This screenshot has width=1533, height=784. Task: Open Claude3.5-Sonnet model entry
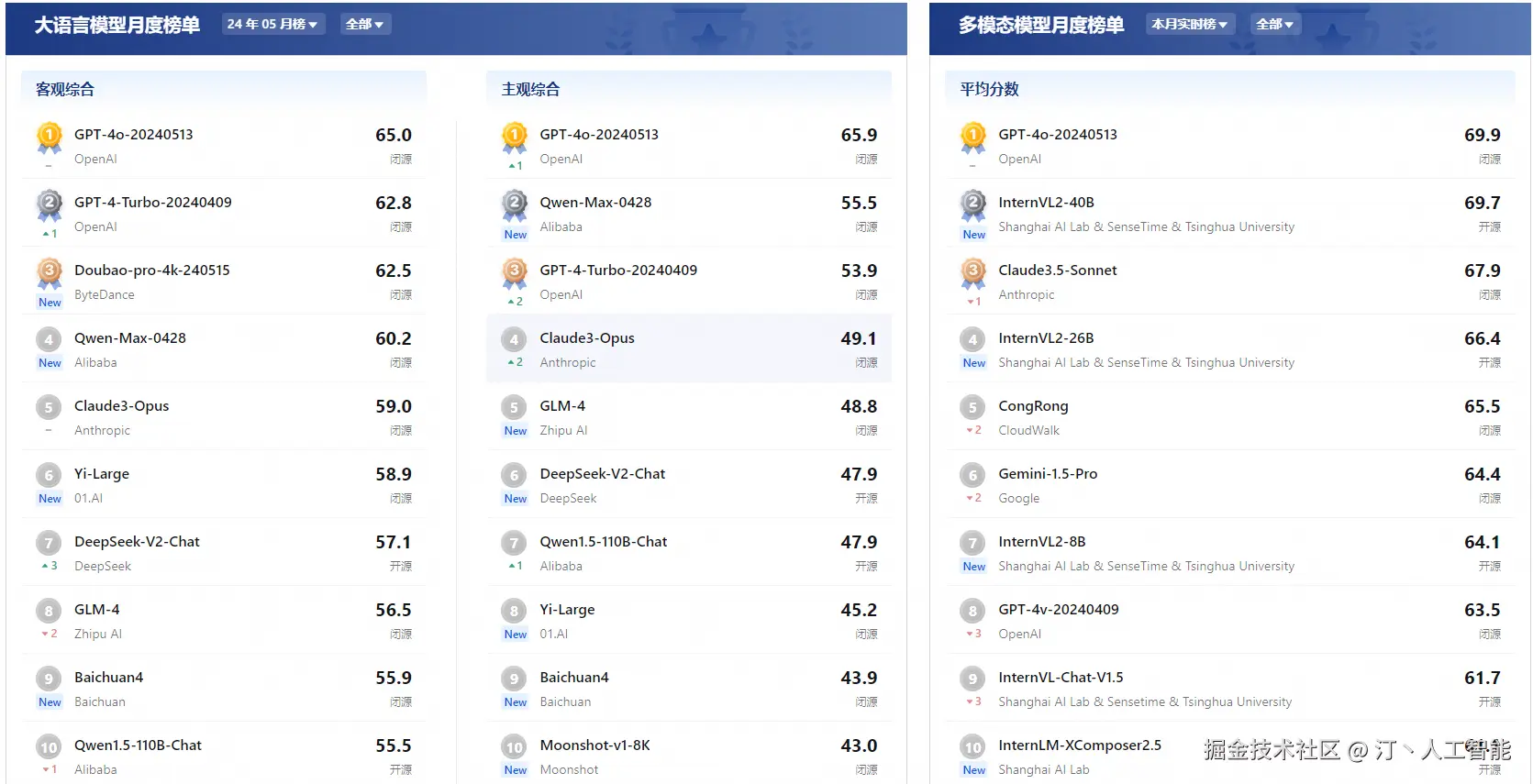[x=1058, y=271]
